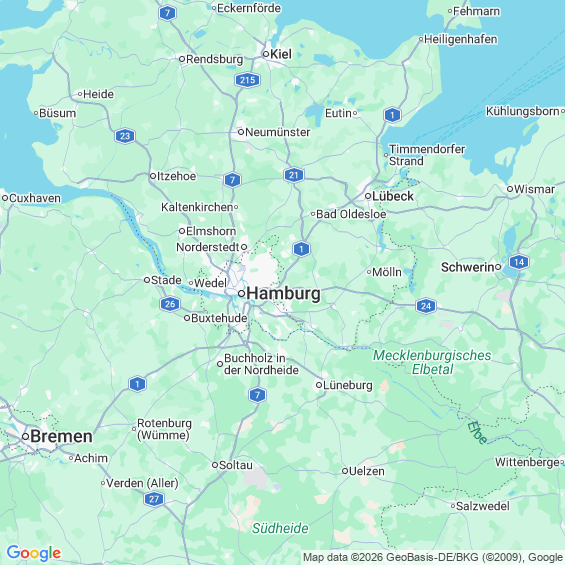Click the A24 highway shield icon
This screenshot has height=565, width=565.
point(426,306)
